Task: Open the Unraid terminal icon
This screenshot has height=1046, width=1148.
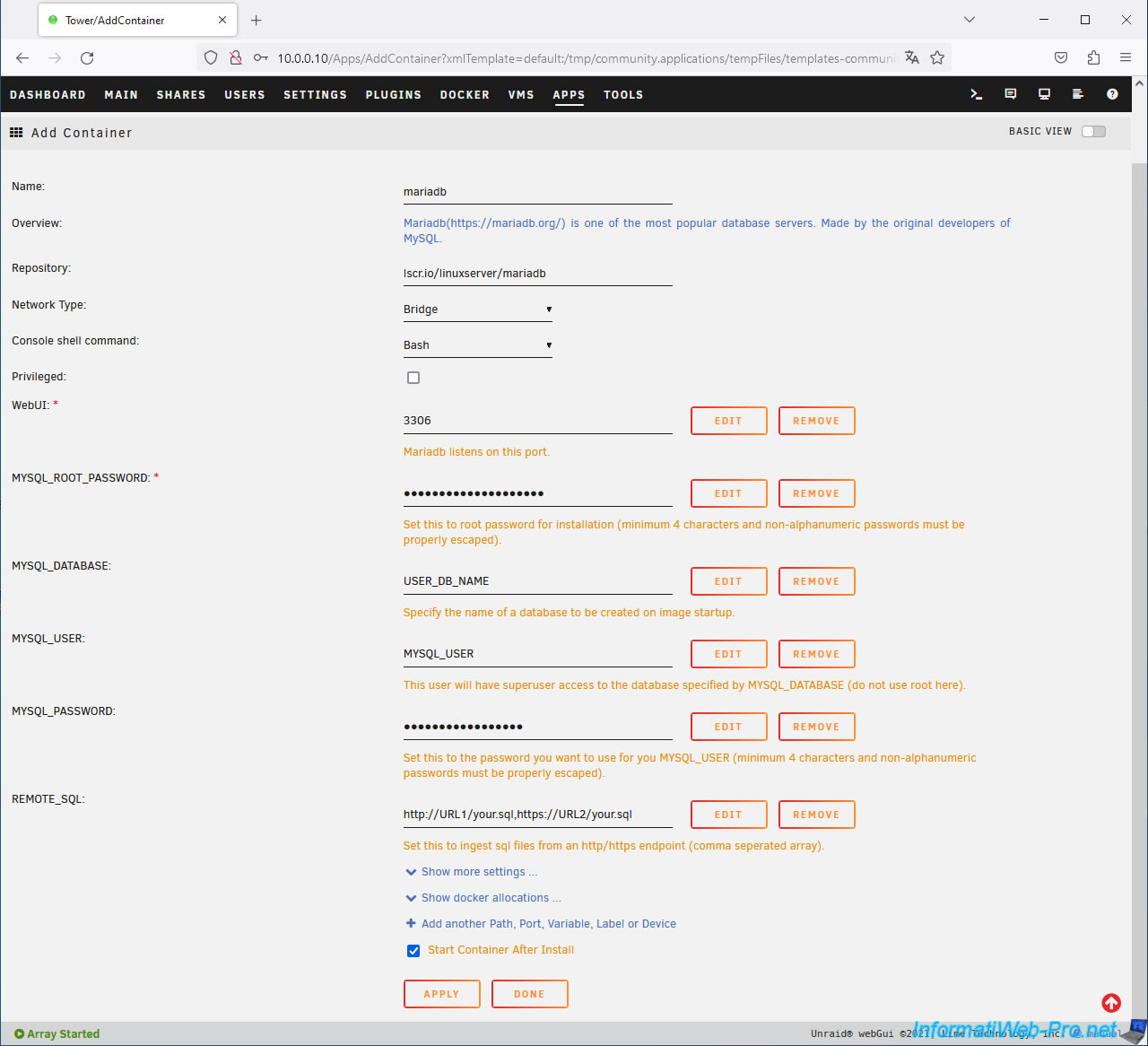Action: click(x=976, y=94)
